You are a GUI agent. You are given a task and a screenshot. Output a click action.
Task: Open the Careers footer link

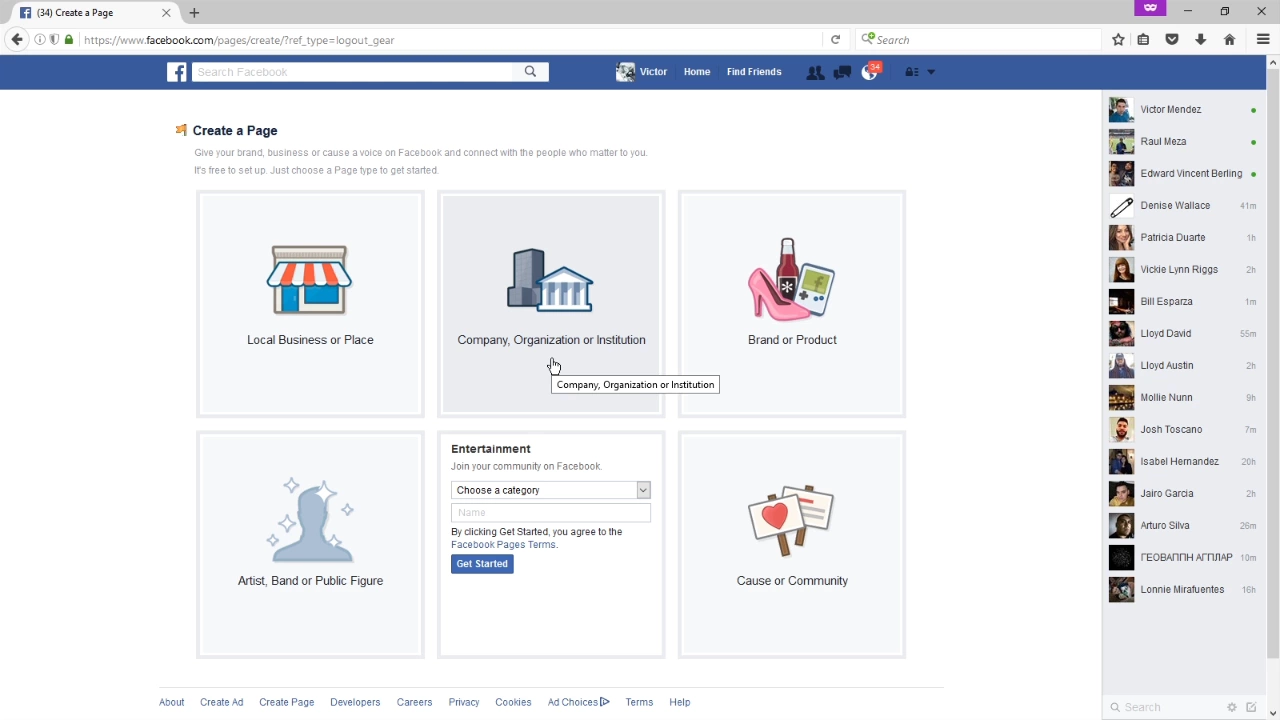tap(414, 702)
